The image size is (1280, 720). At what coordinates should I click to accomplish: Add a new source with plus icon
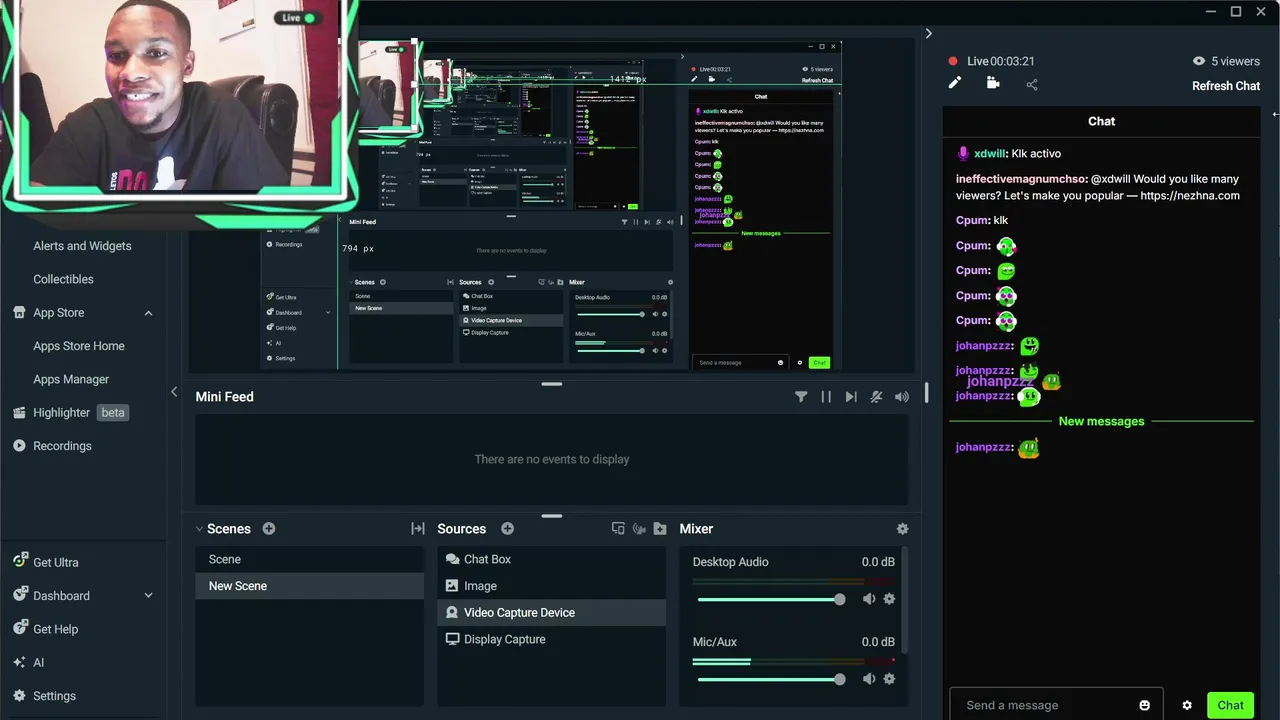pos(508,529)
